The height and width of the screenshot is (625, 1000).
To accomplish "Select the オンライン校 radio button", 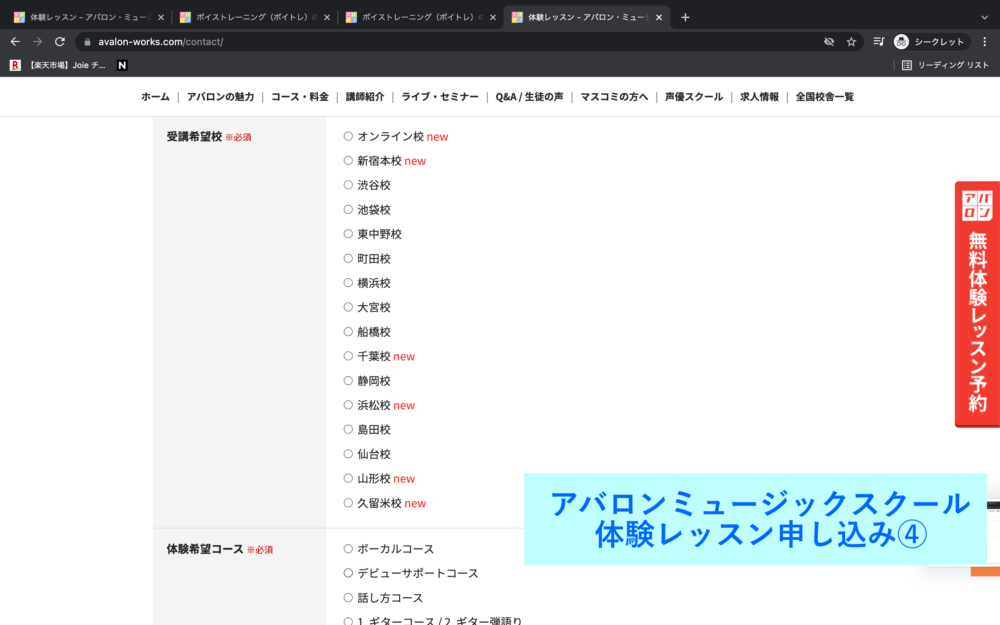I will click(348, 136).
